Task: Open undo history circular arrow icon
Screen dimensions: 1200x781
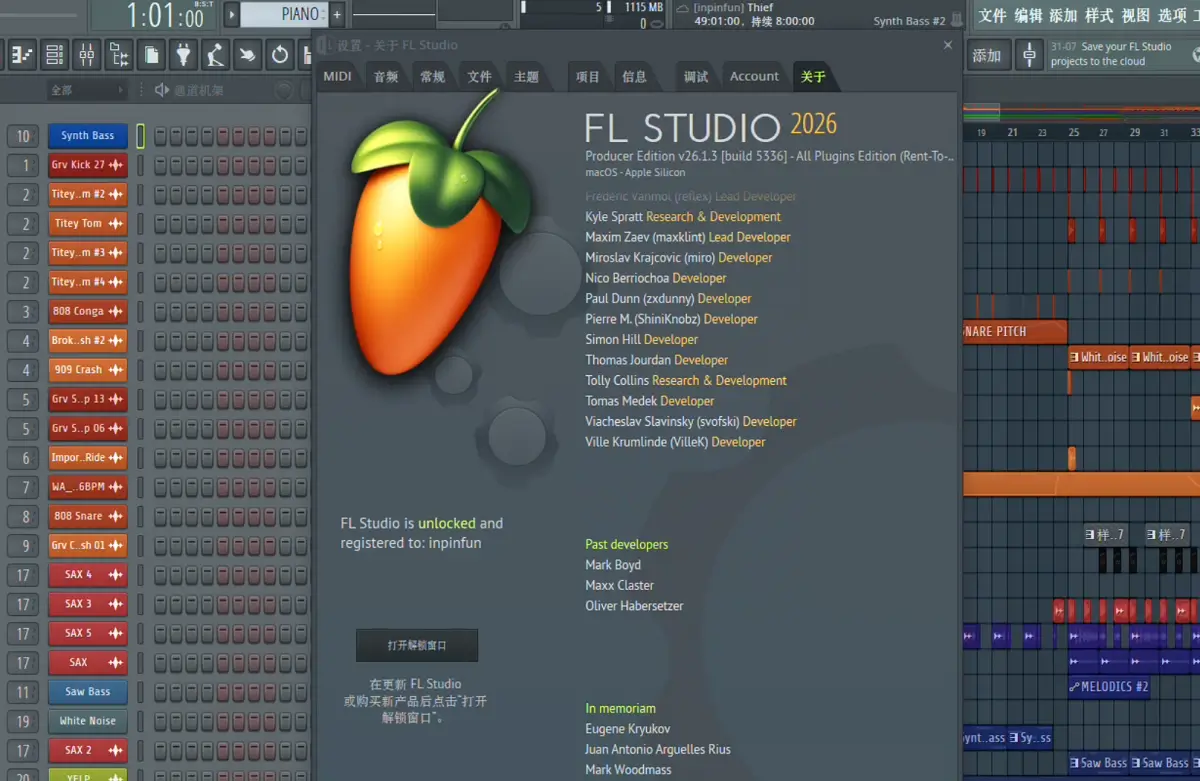Action: [280, 54]
